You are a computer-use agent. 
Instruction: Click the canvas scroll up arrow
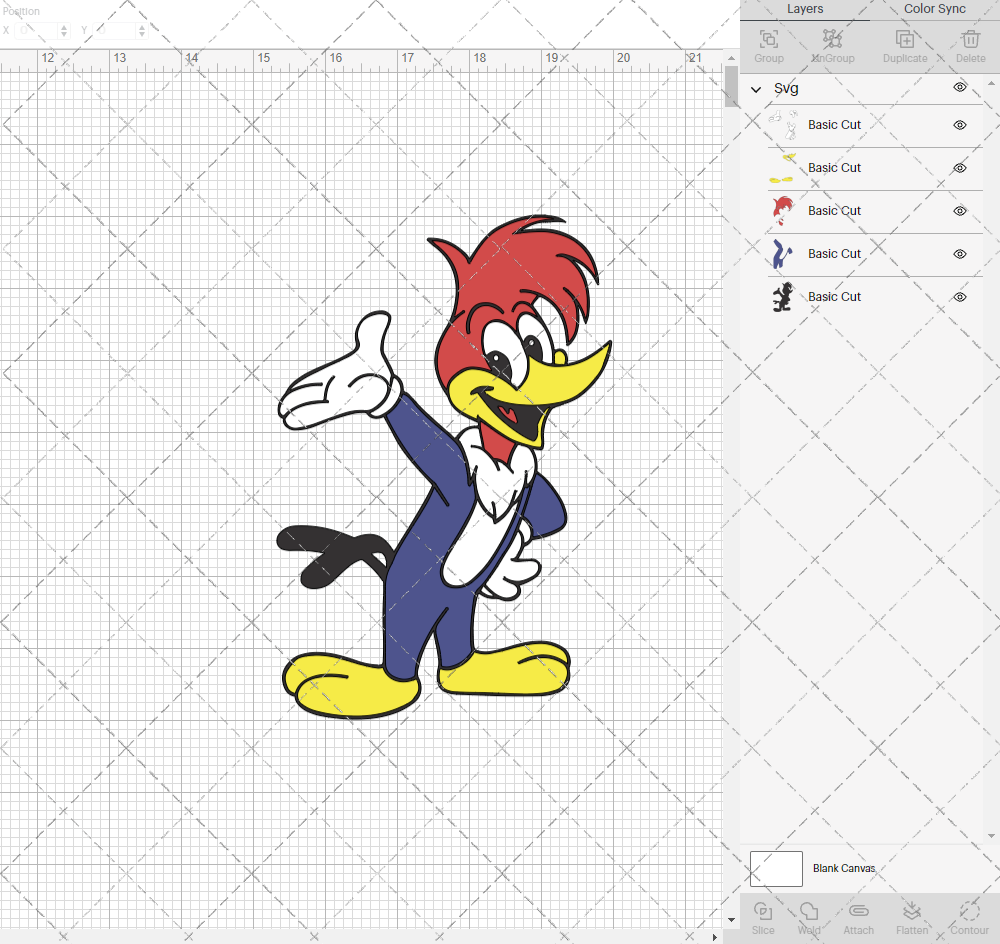pos(731,58)
